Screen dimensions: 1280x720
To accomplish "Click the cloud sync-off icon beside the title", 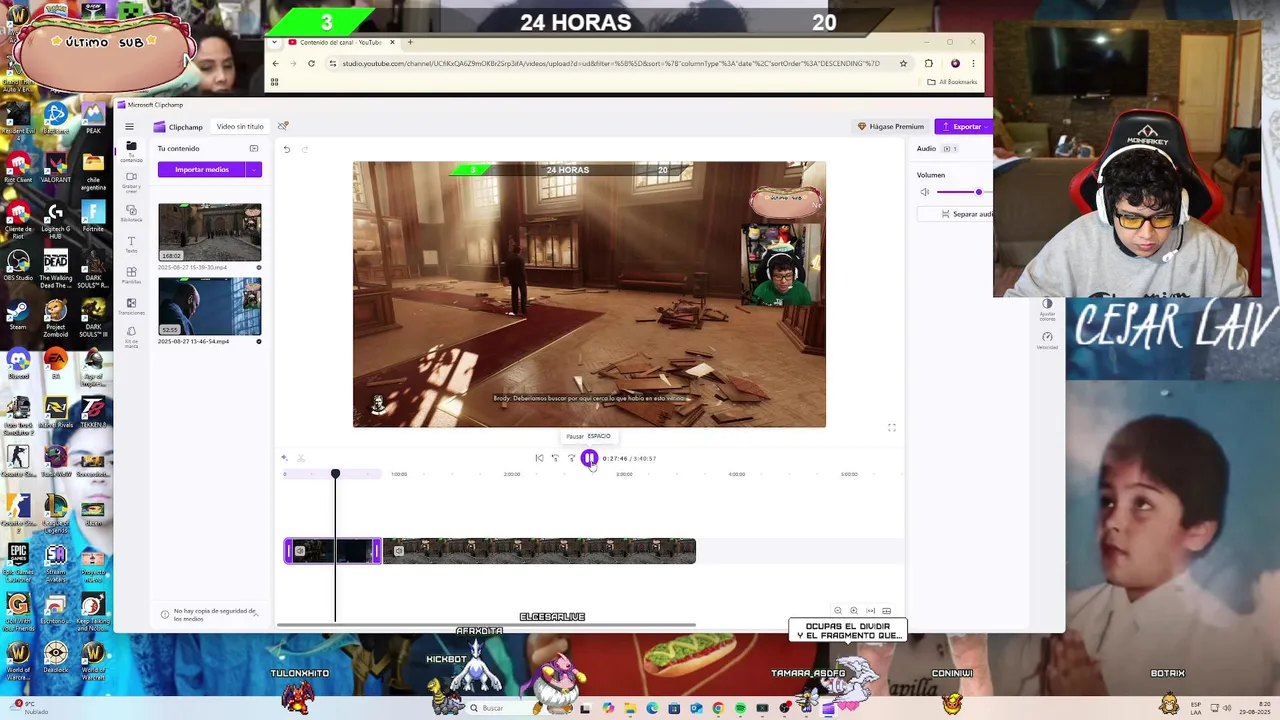I will click(x=283, y=126).
